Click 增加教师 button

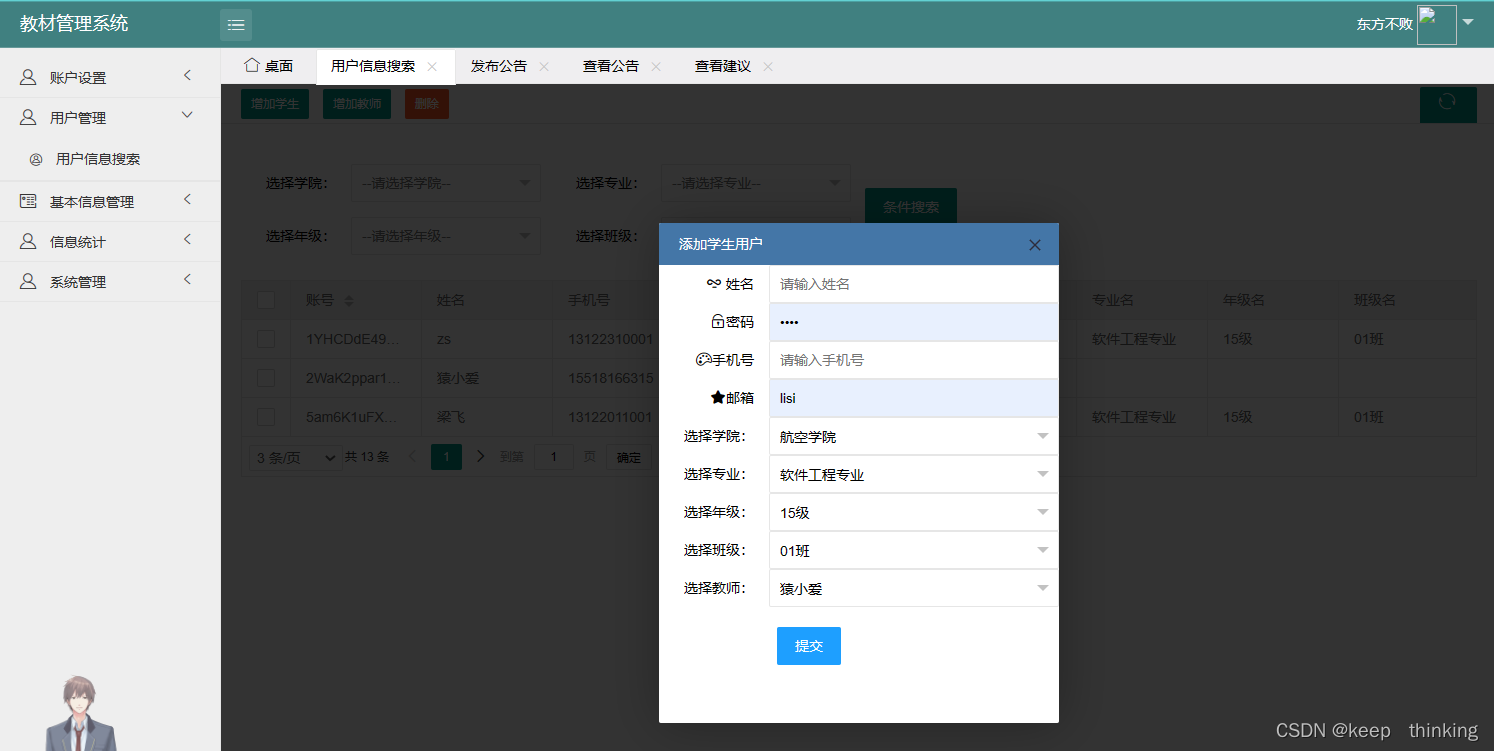click(357, 103)
